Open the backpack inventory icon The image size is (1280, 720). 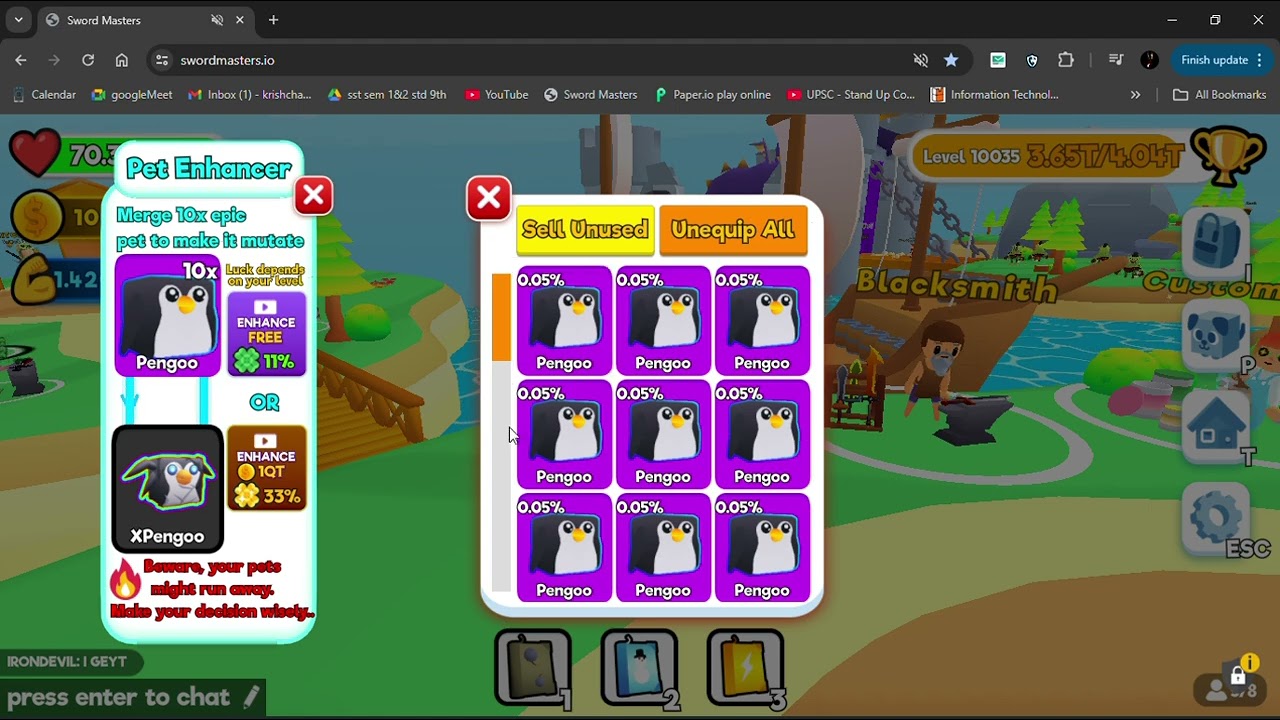[1216, 243]
